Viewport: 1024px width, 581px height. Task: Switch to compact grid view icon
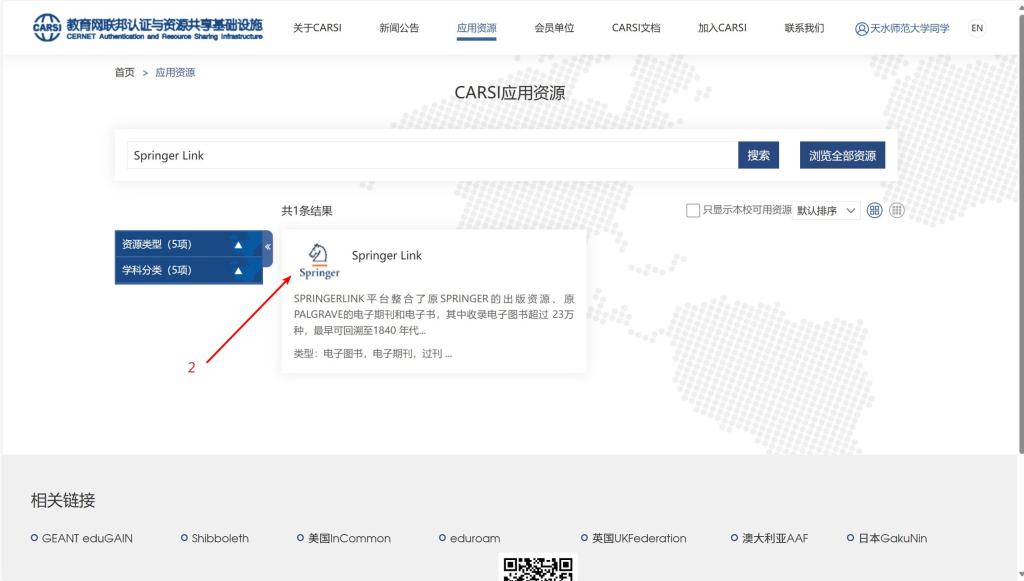pyautogui.click(x=897, y=210)
